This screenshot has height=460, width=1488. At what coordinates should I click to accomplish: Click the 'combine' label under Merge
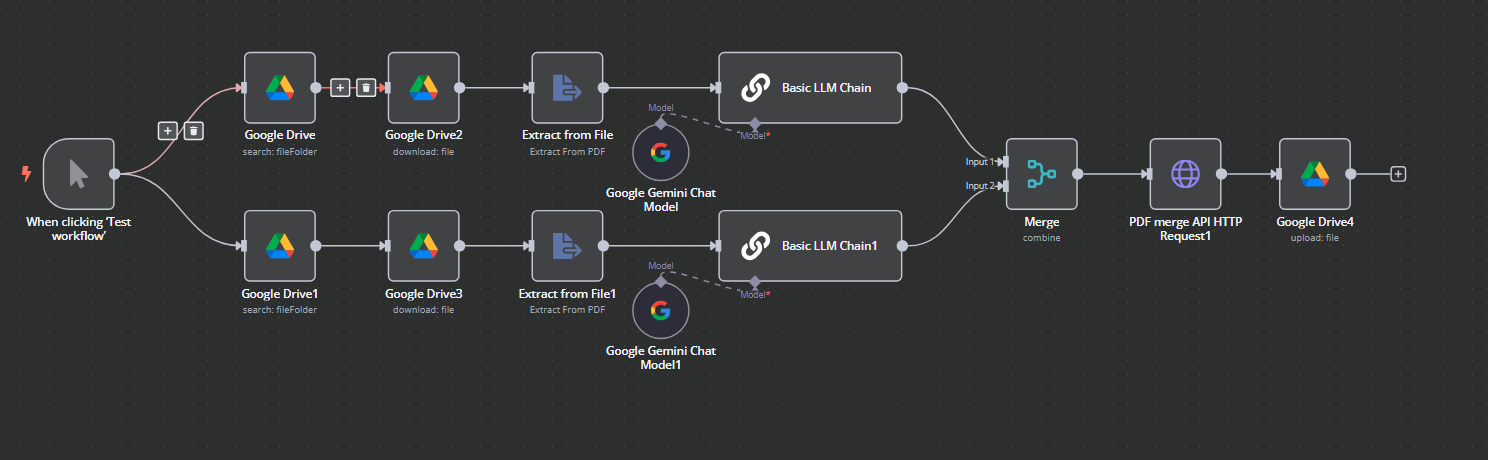click(x=1042, y=238)
